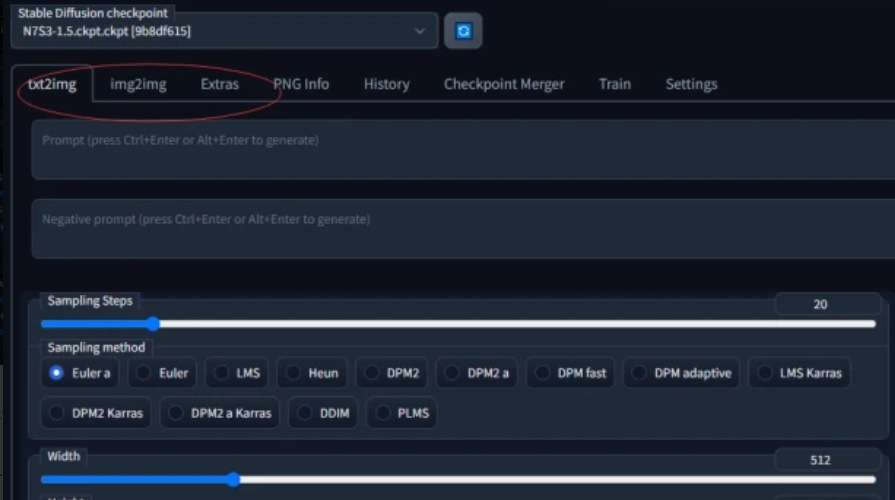Viewport: 895px width, 500px height.
Task: Open the Settings tab
Action: coord(691,84)
